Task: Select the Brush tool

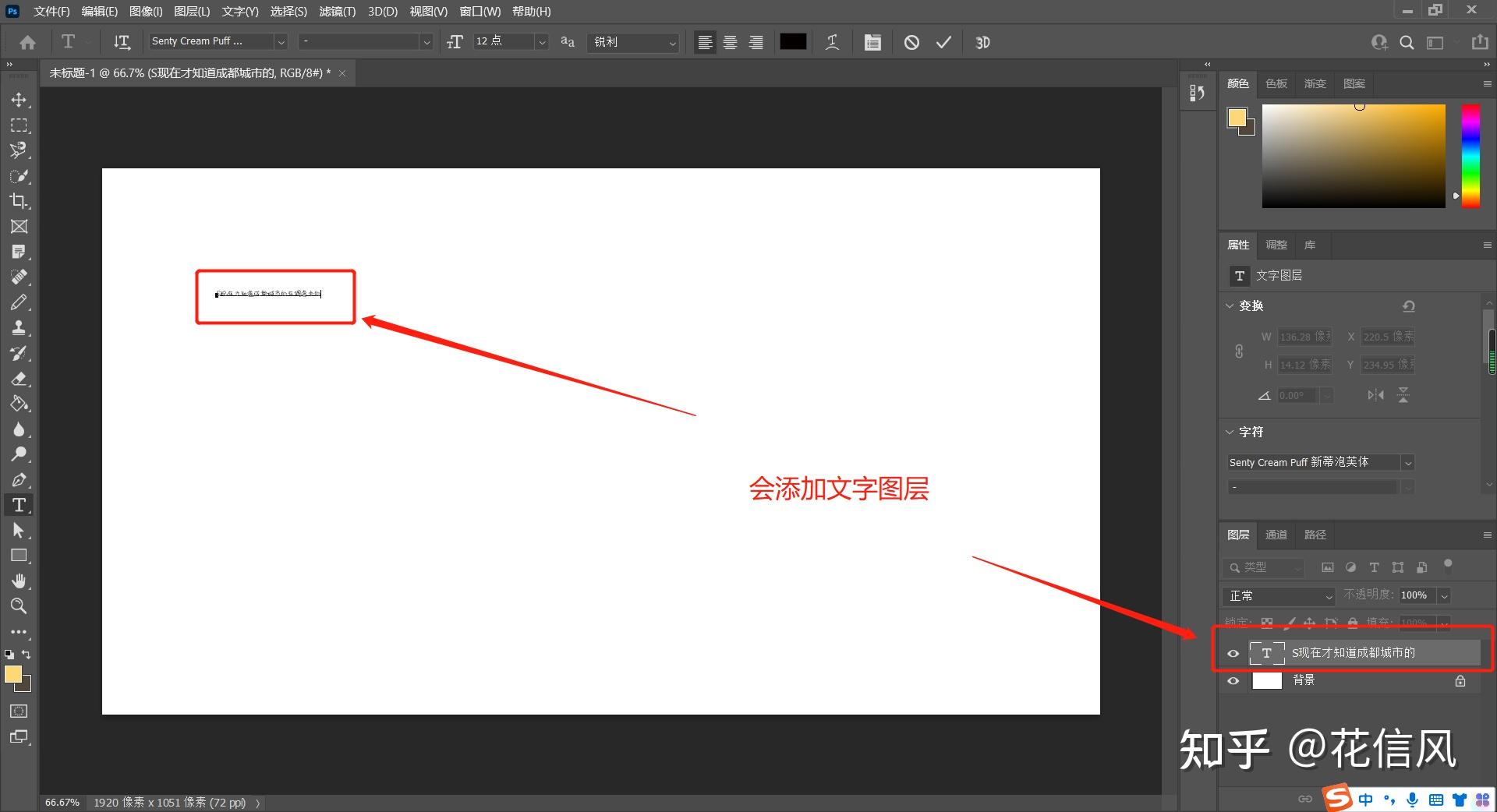Action: tap(19, 302)
